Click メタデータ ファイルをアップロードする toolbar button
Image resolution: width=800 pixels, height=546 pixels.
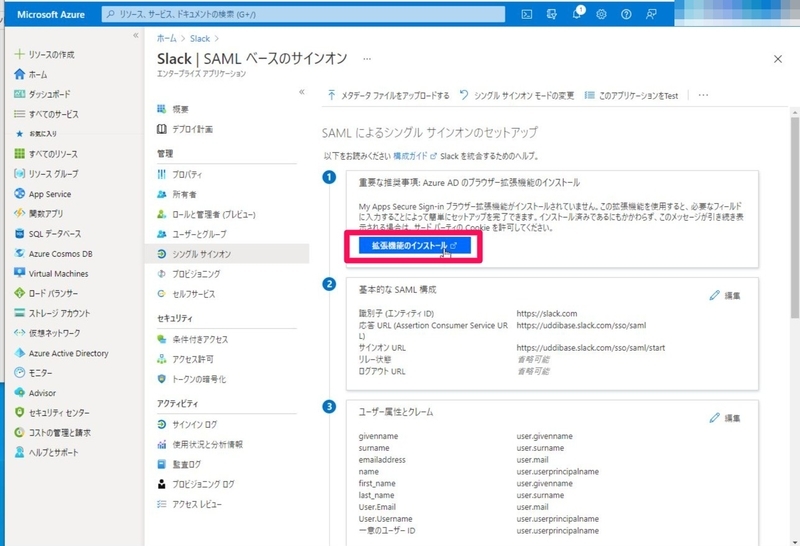coord(389,95)
